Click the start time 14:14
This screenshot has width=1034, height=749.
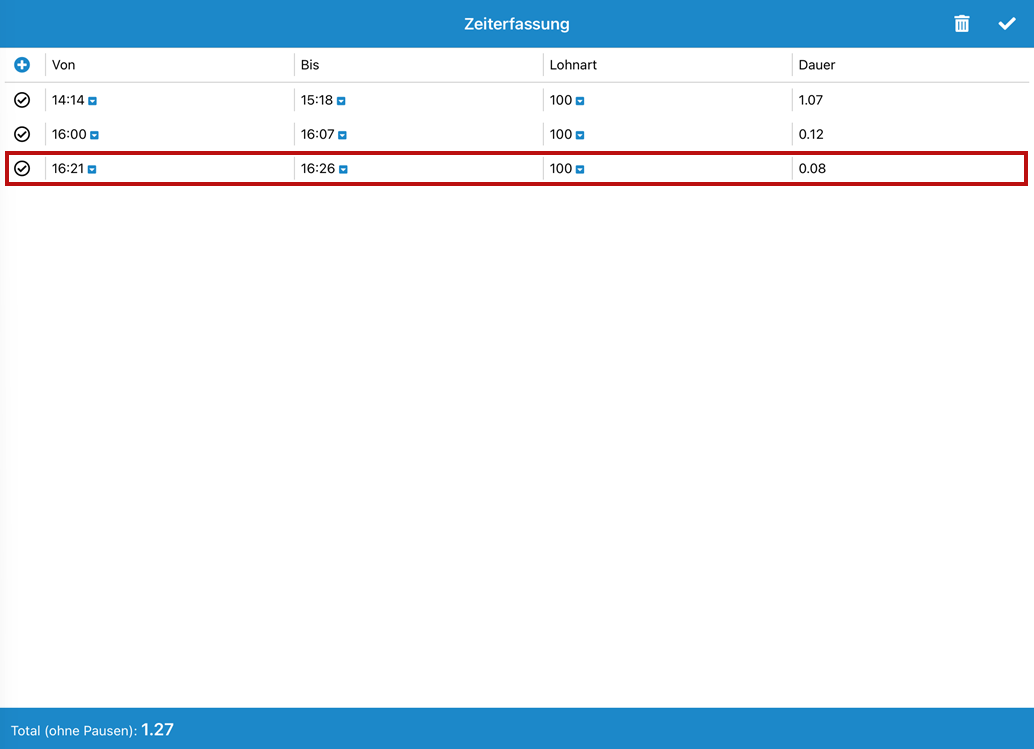tap(68, 100)
